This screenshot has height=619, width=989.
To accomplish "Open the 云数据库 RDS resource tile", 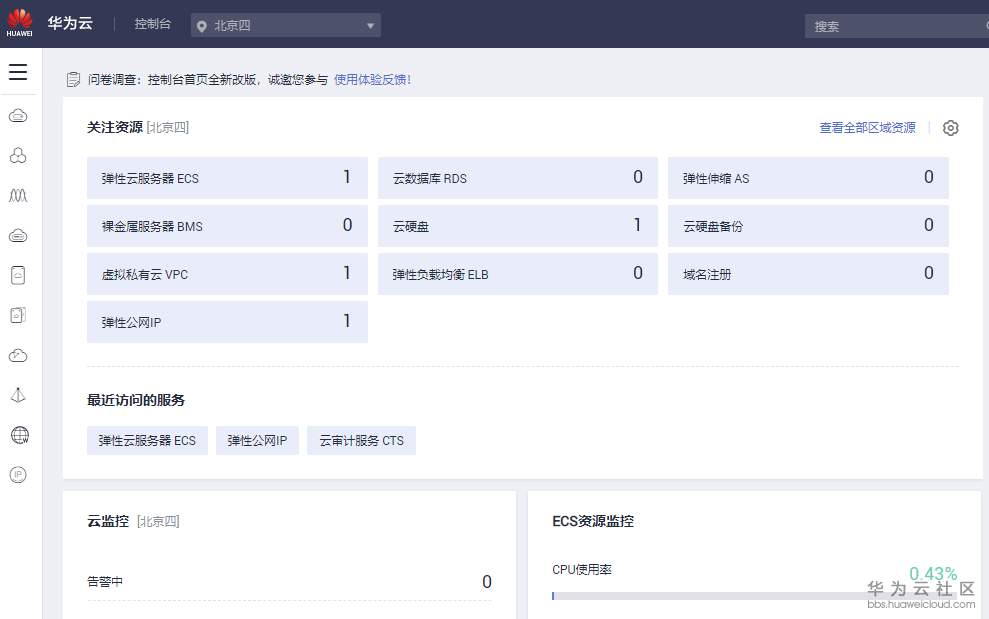I will pyautogui.click(x=517, y=178).
